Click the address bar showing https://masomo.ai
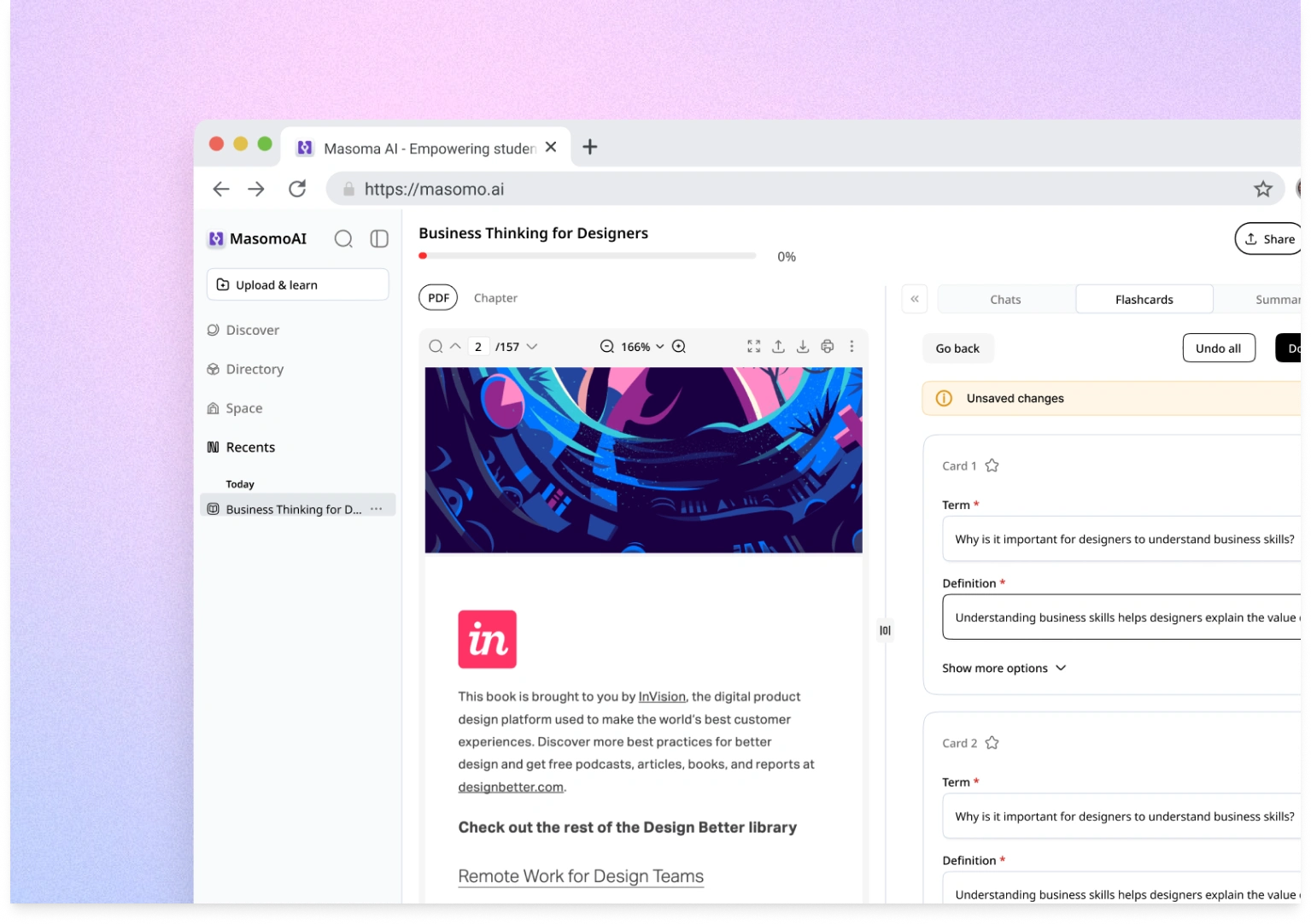This screenshot has width=1311, height=924. [x=805, y=190]
